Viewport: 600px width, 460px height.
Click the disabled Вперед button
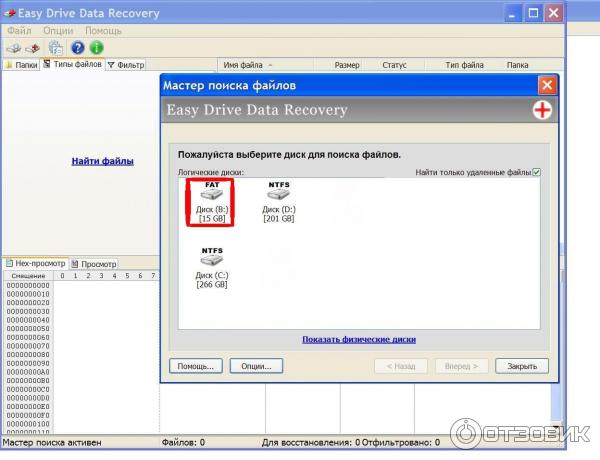pos(461,366)
